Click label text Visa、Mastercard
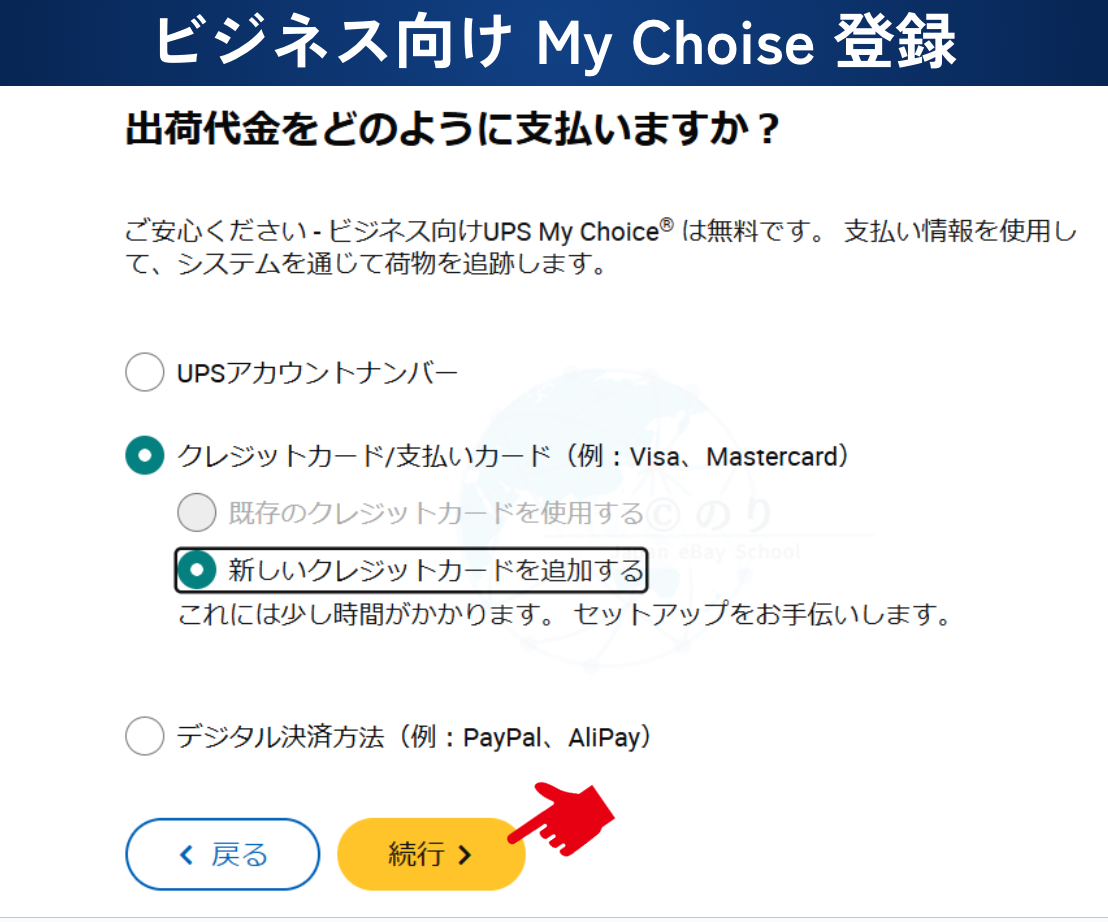 pos(733,456)
